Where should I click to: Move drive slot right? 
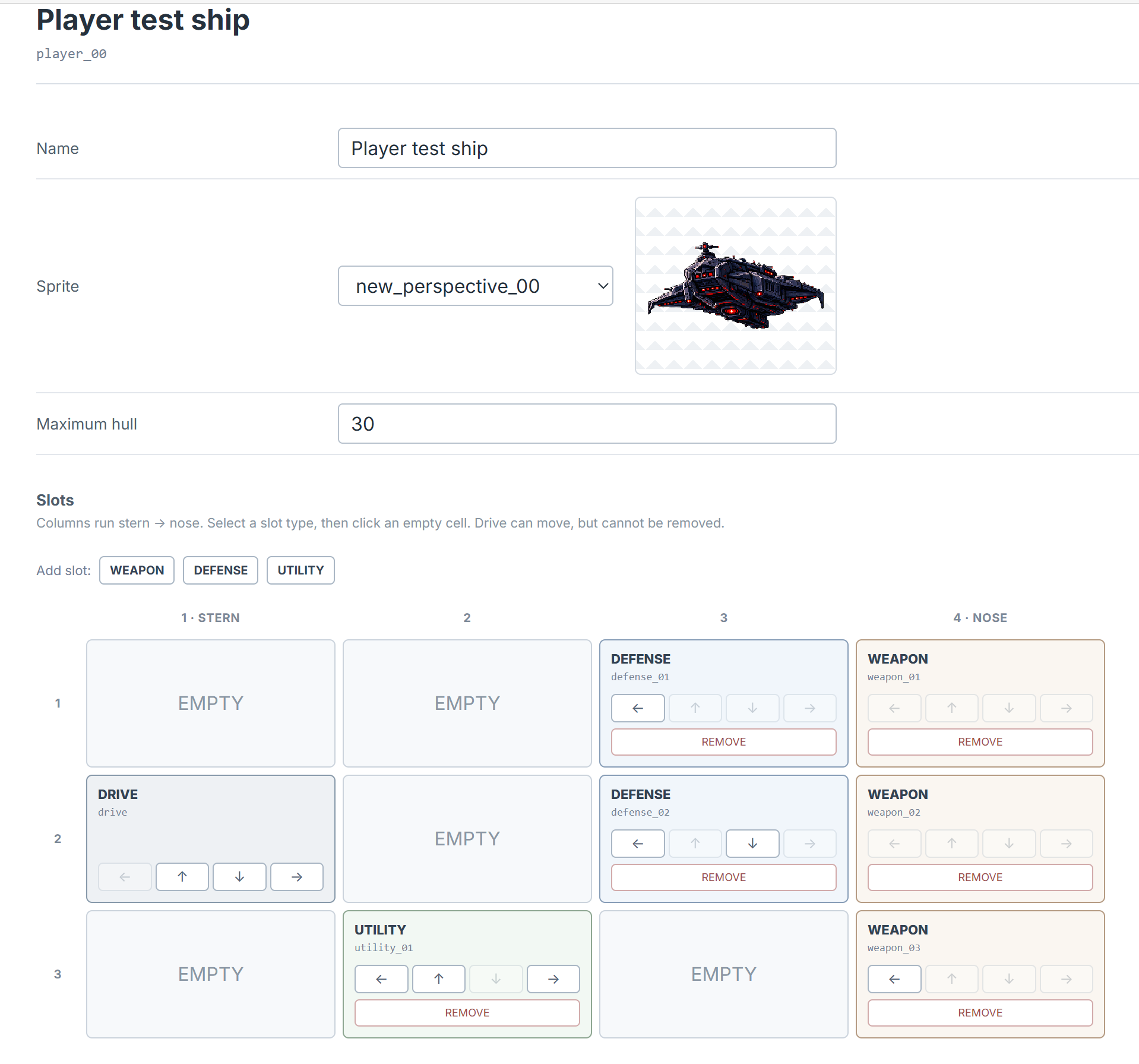coord(297,877)
